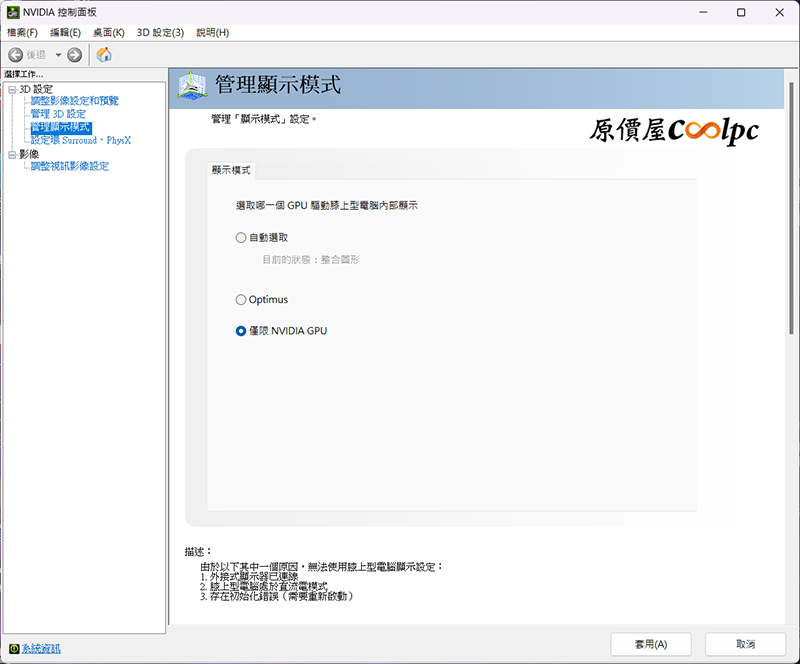
Task: Open the back history dropdown arrow
Action: 58,55
